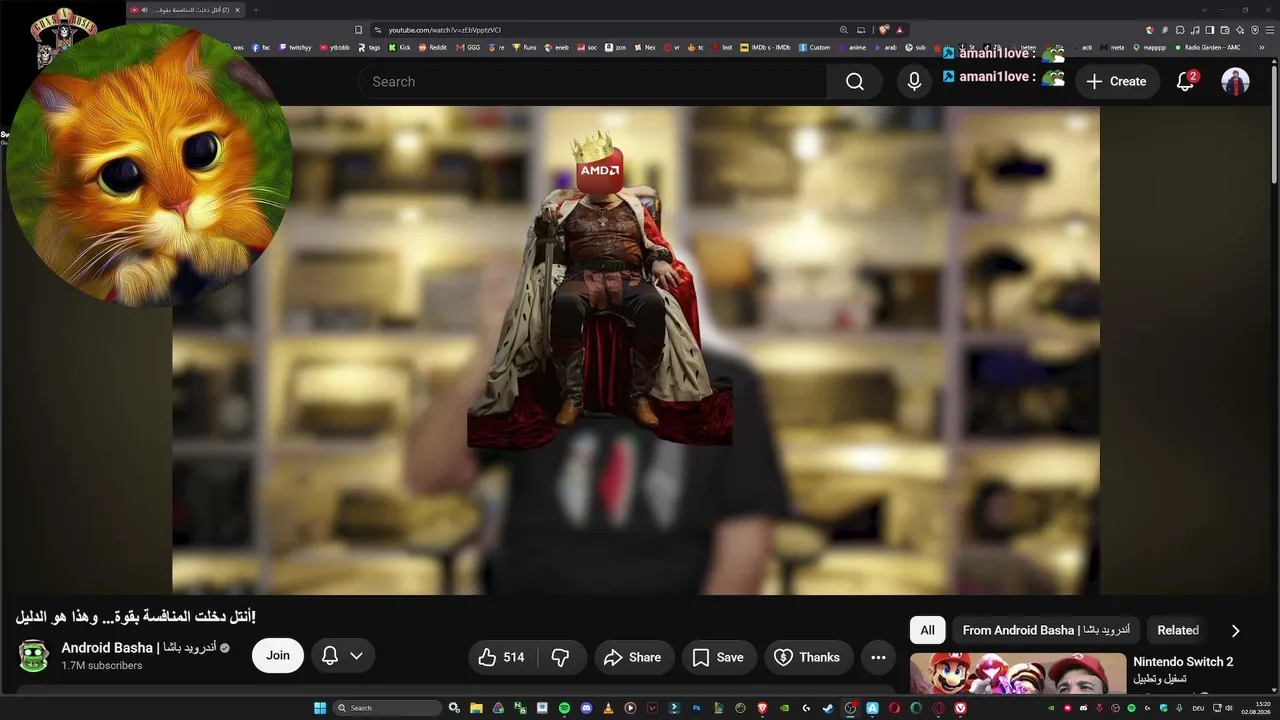Open the Kick bookmark
Viewport: 1280px width, 720px height.
[x=399, y=47]
